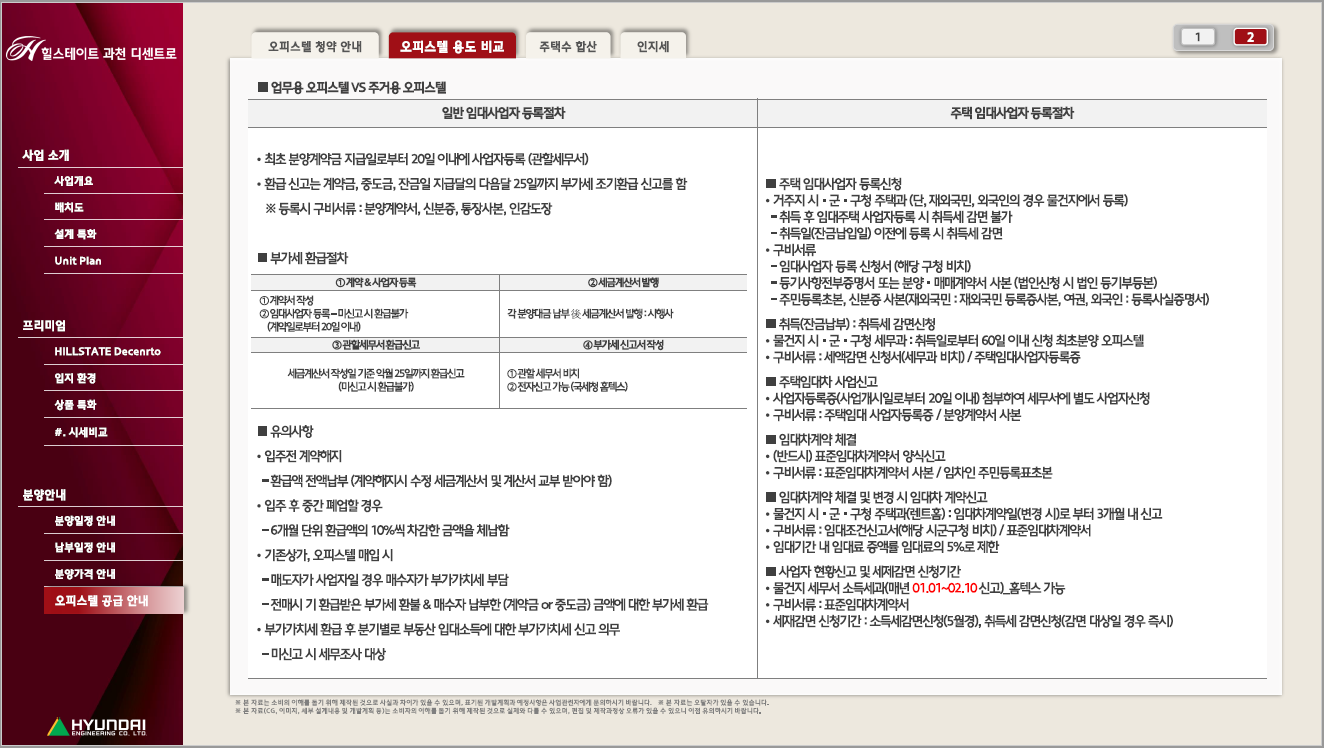
Task: Click the red 01.01~02.10 date text
Action: [944, 588]
